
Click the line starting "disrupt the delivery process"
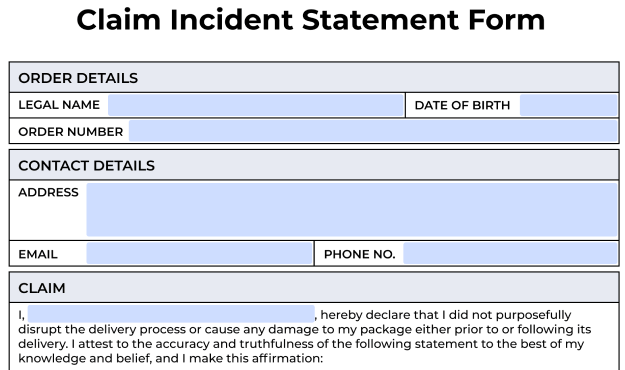point(305,329)
